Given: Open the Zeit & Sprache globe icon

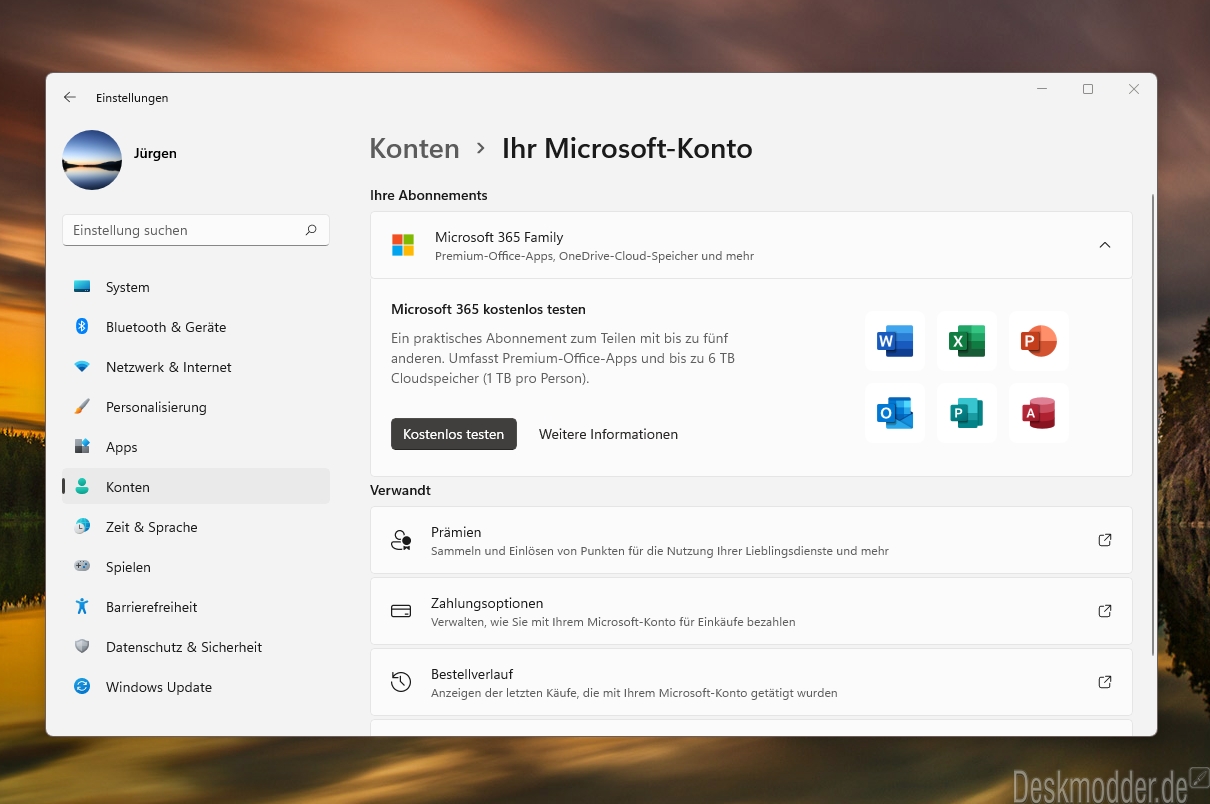Looking at the screenshot, I should point(82,527).
